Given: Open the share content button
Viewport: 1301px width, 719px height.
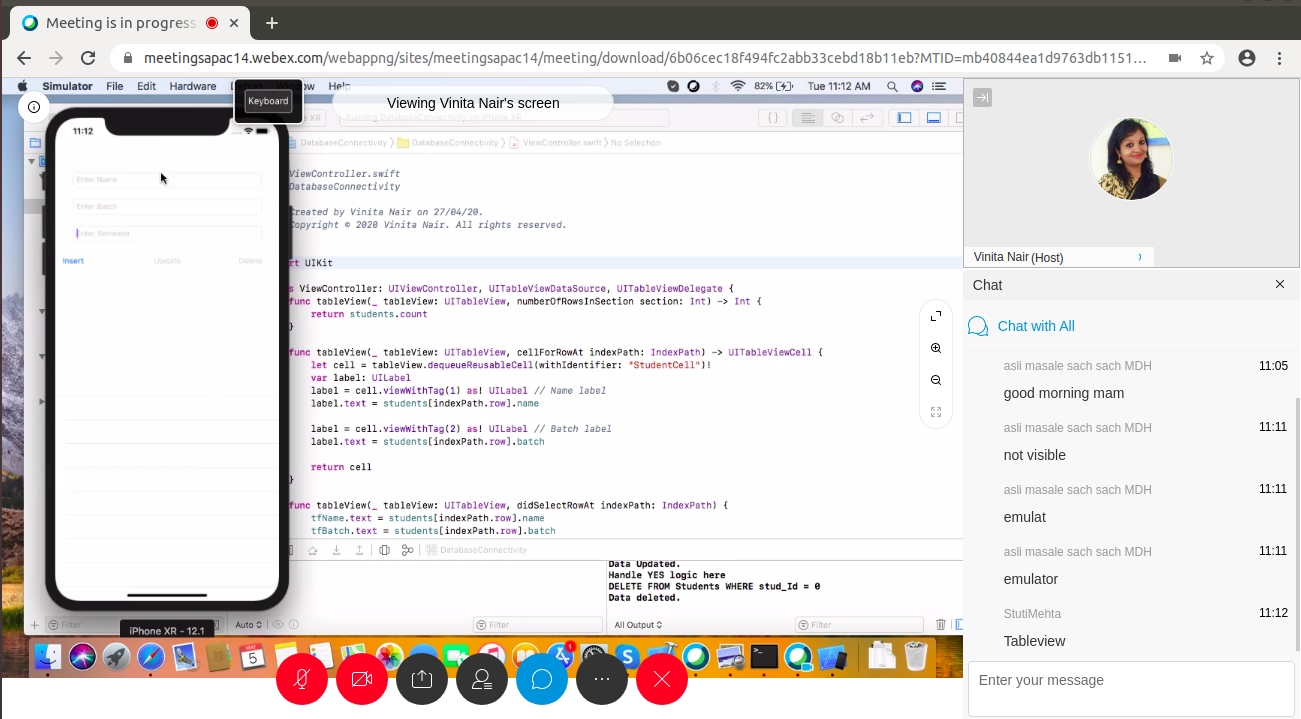Looking at the screenshot, I should tap(422, 679).
